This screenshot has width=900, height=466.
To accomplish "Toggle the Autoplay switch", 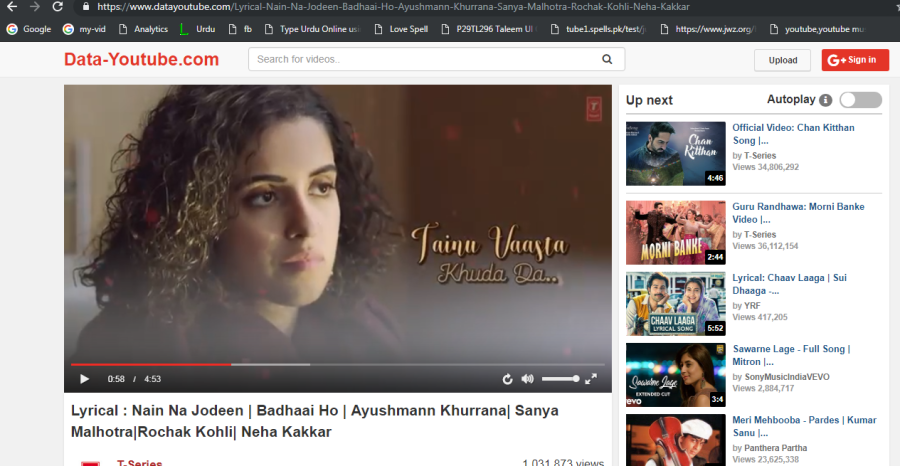I will coord(860,100).
